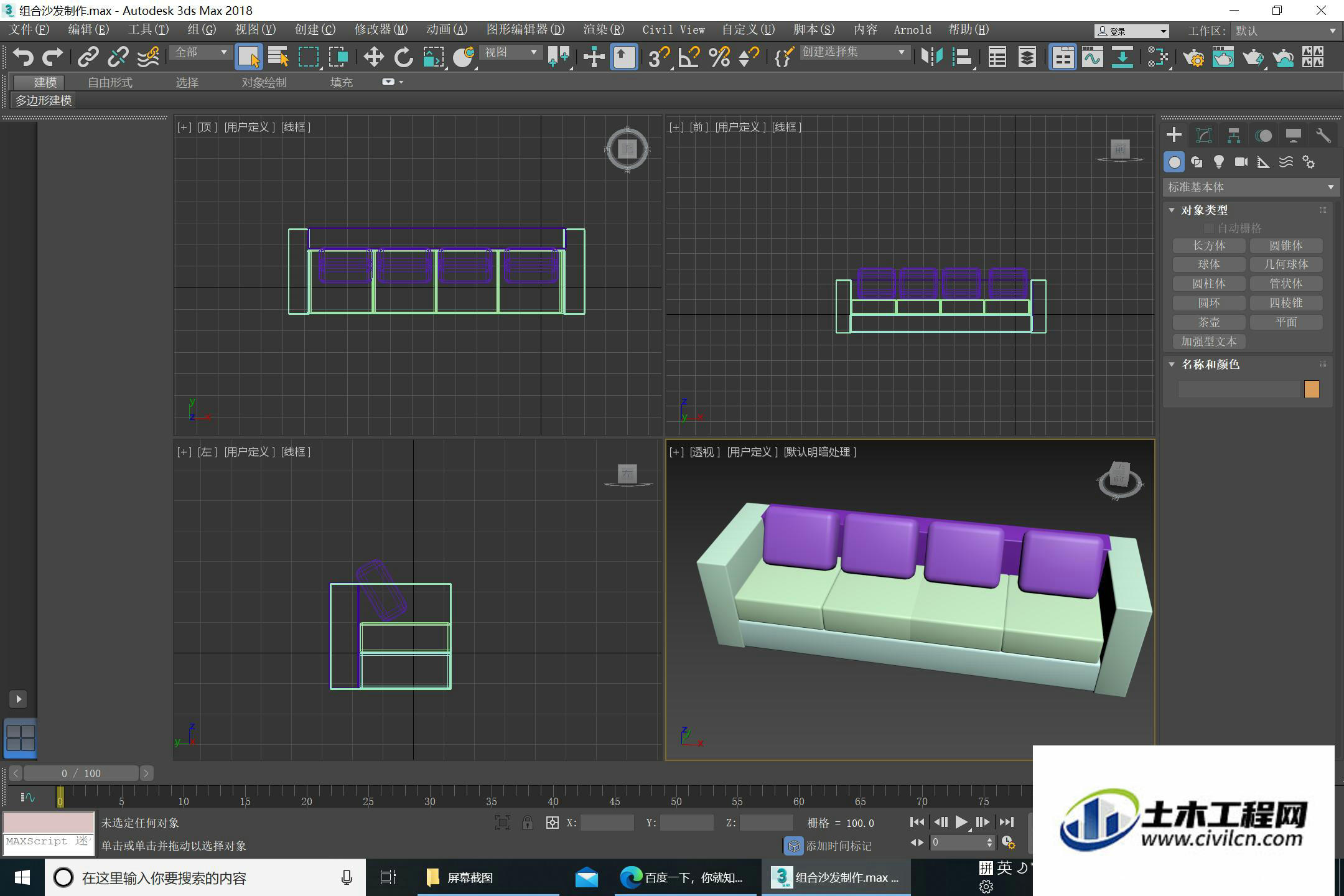Select the Link tool icon
1344x896 pixels.
88,57
